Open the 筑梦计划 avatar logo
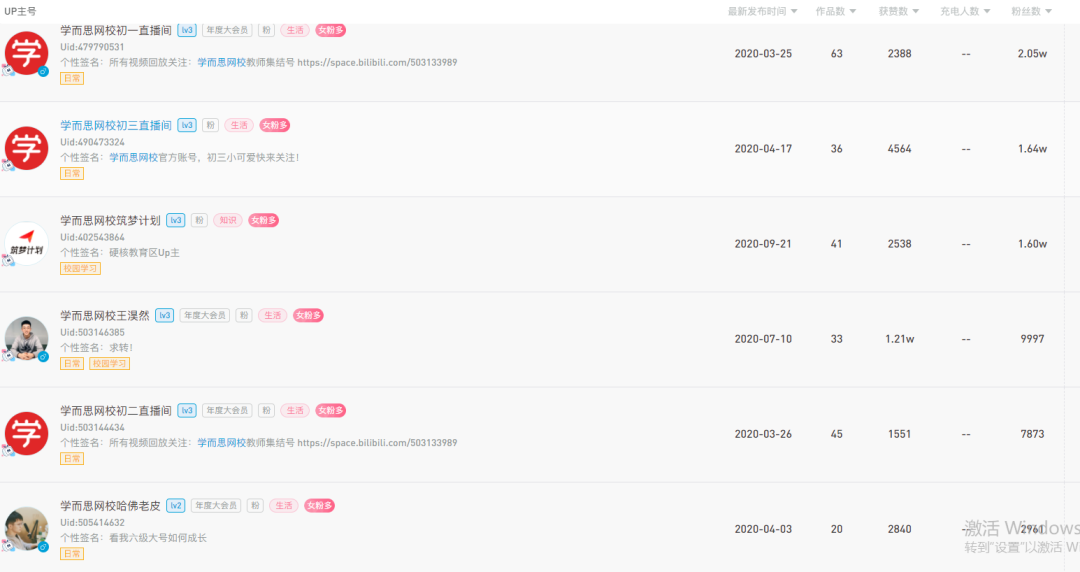Viewport: 1080px width, 572px height. click(26, 243)
